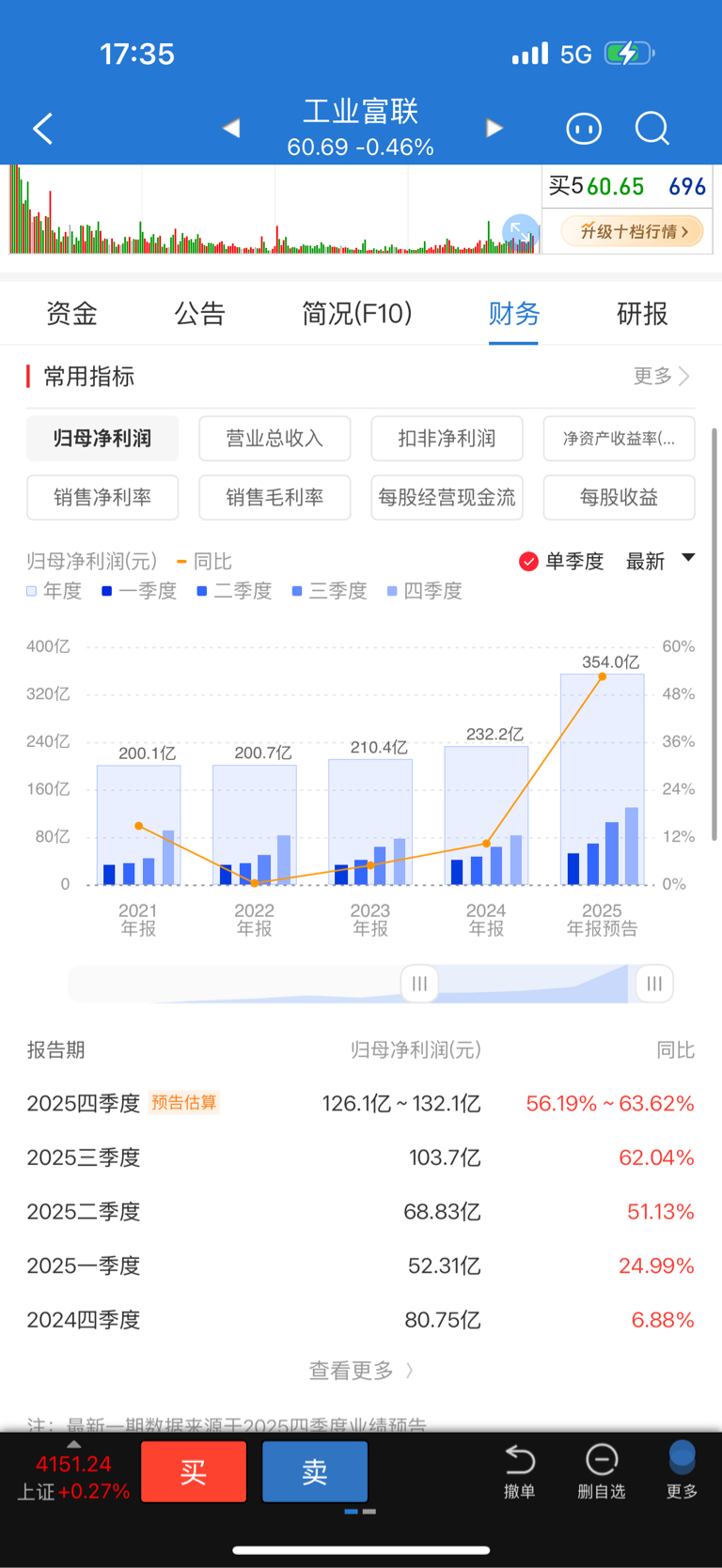Open the 2024四季度 80.75亿 row
This screenshot has width=722, height=1568.
361,1320
